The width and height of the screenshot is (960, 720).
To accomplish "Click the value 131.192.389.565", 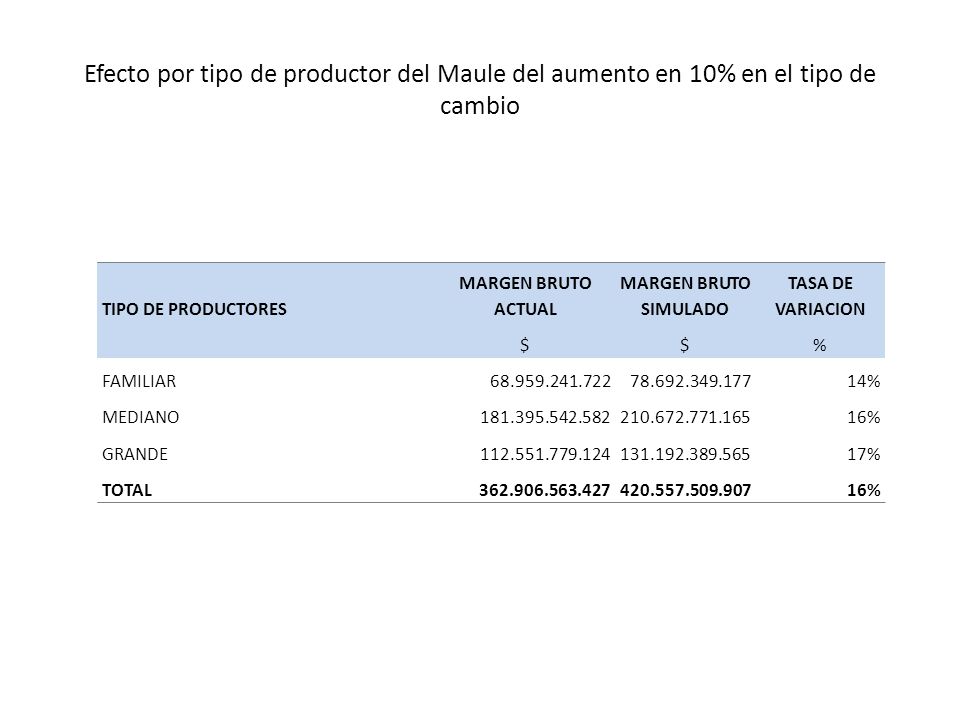I will 685,454.
